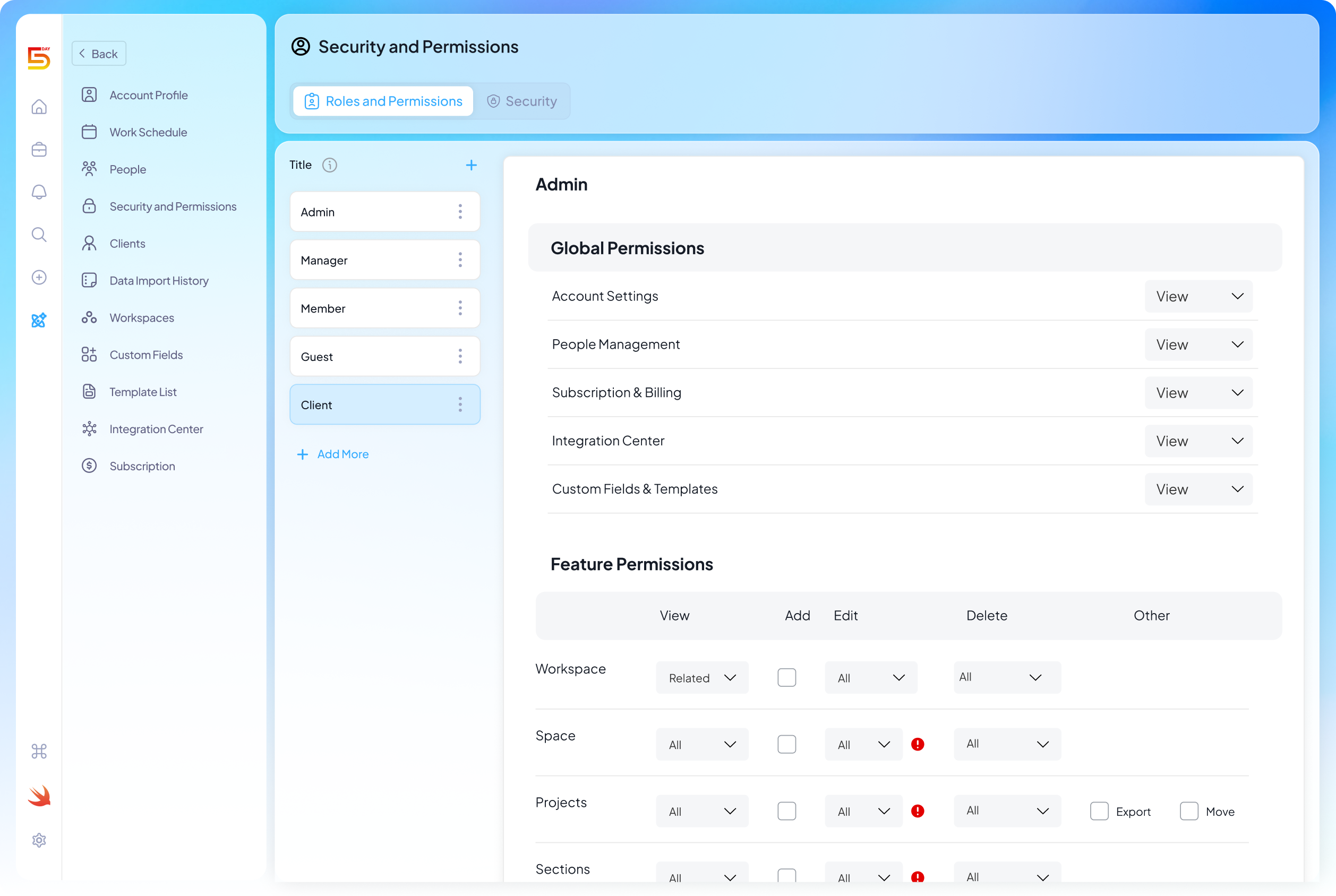Open the Delete dropdown for Space
Screen dimensions: 1336x896
[x=1007, y=744]
